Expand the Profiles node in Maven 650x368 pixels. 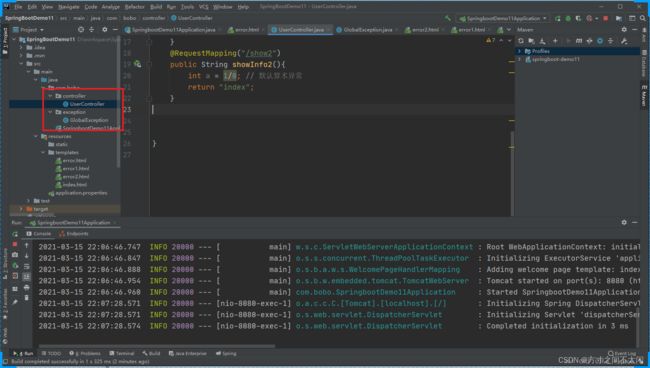[519, 51]
